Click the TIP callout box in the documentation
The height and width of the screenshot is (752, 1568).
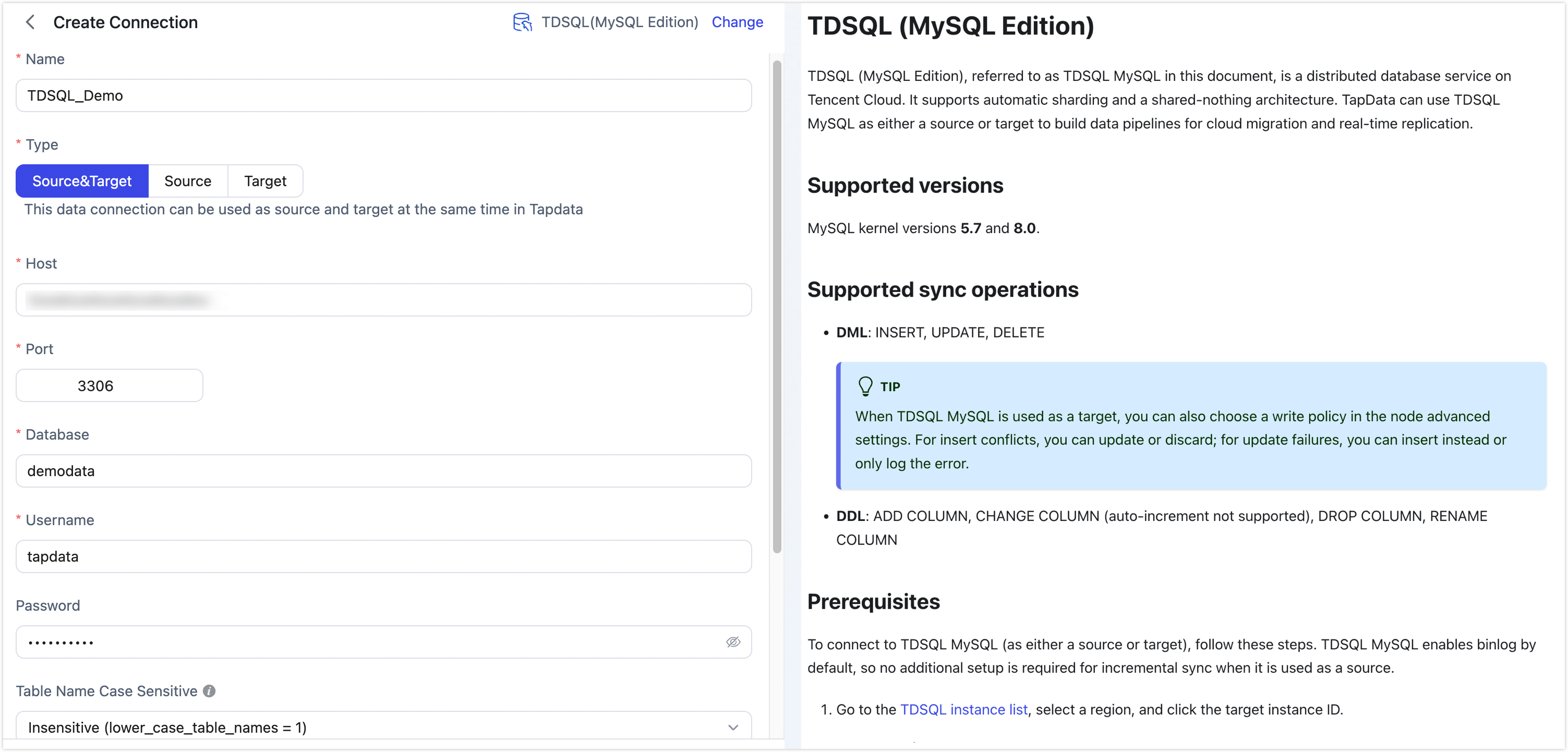[x=1187, y=426]
